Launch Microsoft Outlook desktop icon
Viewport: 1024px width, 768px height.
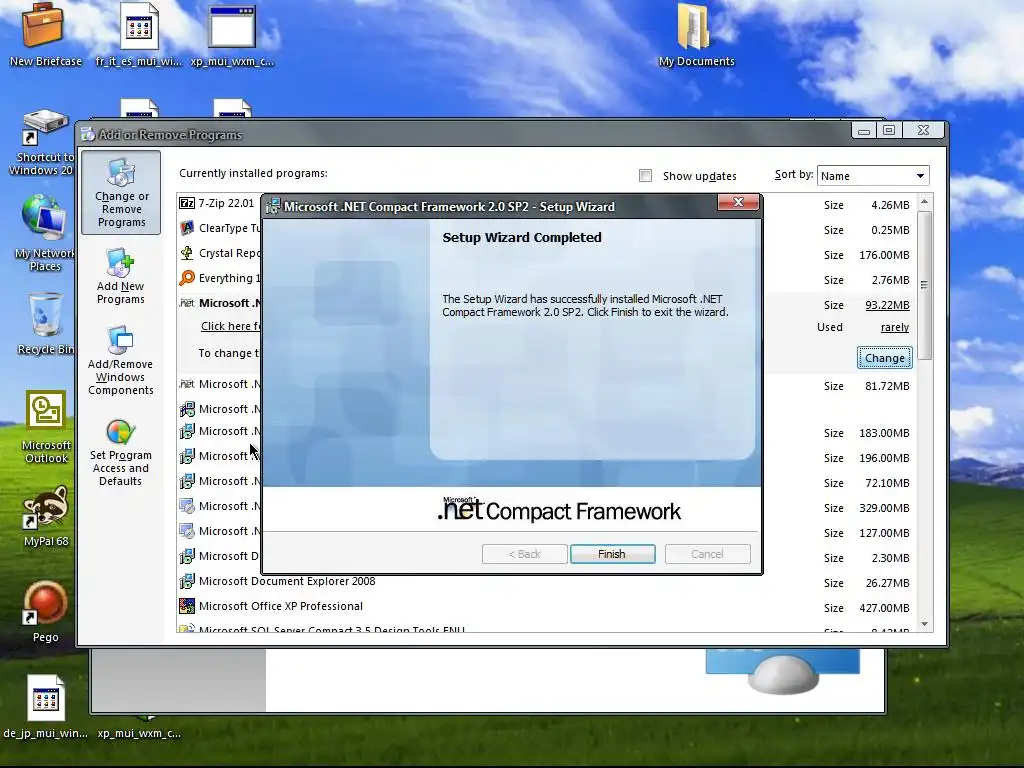click(x=46, y=428)
